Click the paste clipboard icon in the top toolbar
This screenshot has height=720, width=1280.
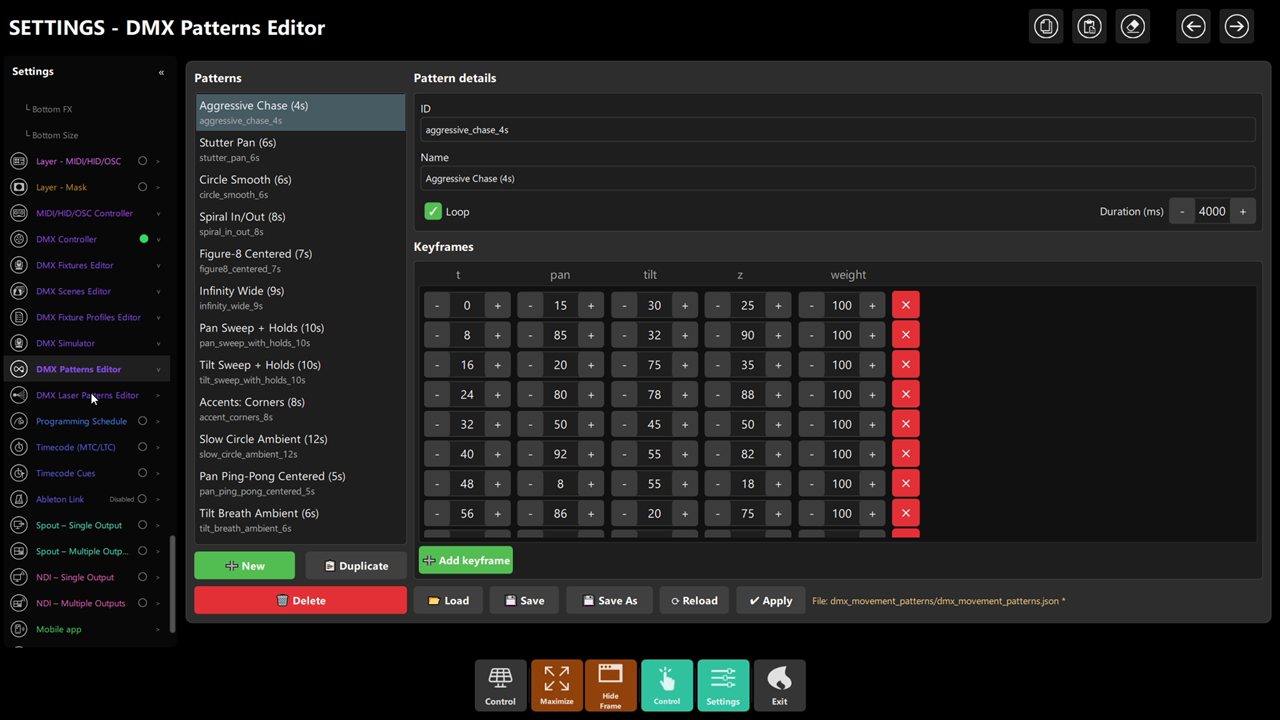[1089, 27]
